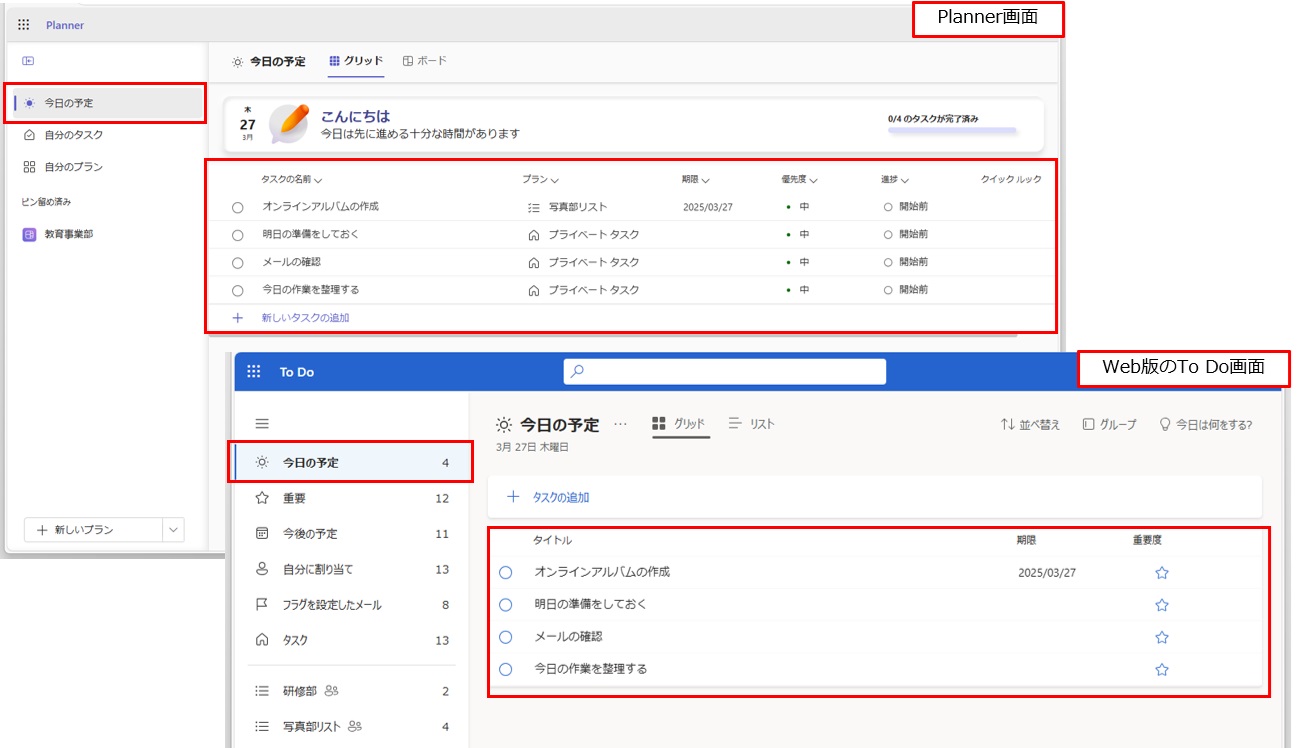Click the pencil greeting icon in Planner
This screenshot has height=748, width=1299.
pyautogui.click(x=289, y=124)
